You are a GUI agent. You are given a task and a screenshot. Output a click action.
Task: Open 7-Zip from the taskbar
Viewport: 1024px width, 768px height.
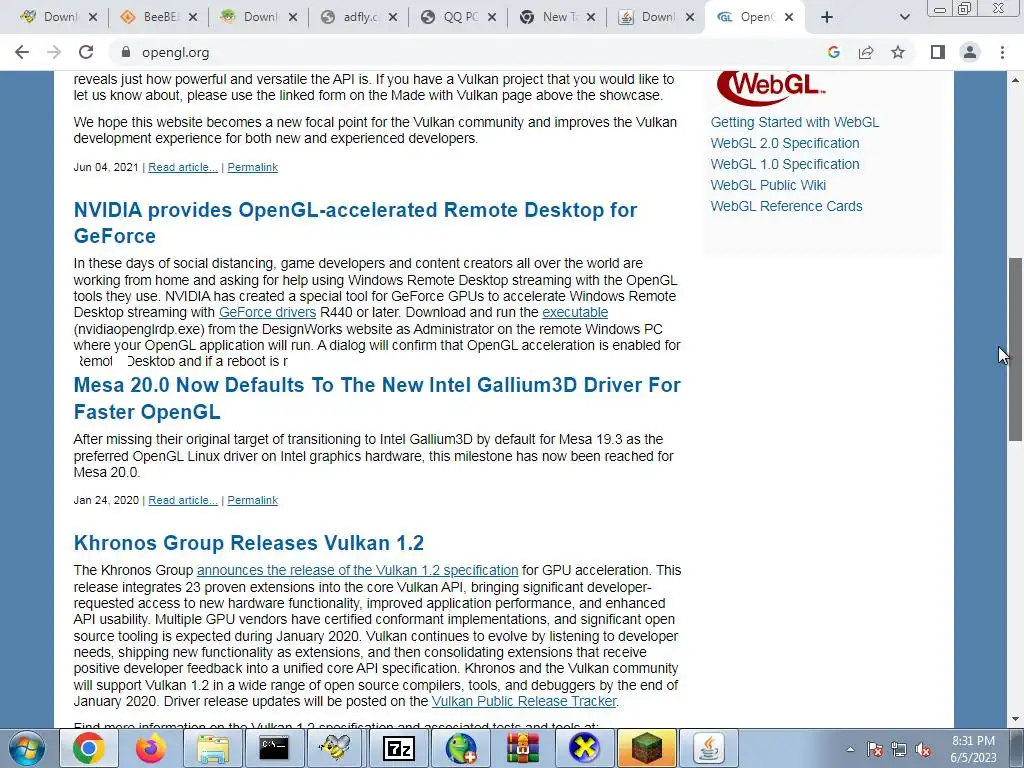(398, 748)
